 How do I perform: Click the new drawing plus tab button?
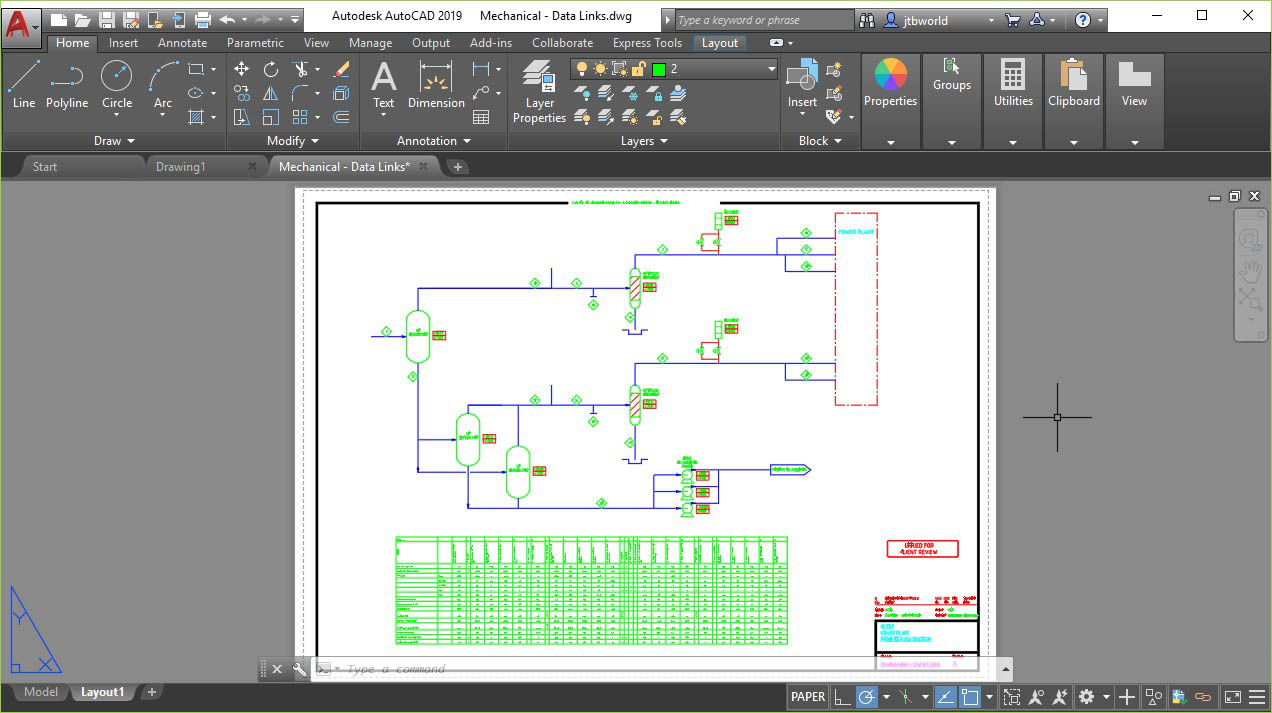(458, 167)
